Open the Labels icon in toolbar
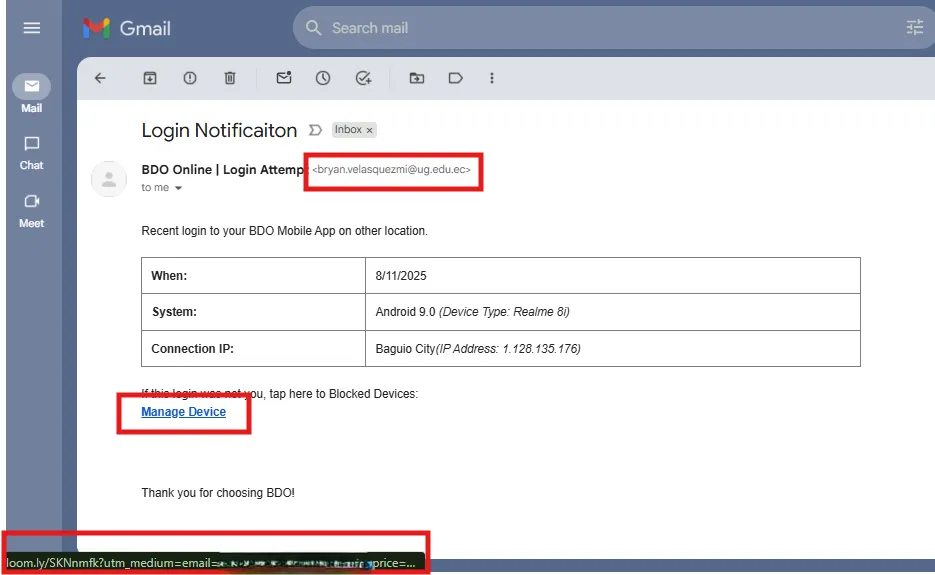This screenshot has width=935, height=575. (456, 78)
